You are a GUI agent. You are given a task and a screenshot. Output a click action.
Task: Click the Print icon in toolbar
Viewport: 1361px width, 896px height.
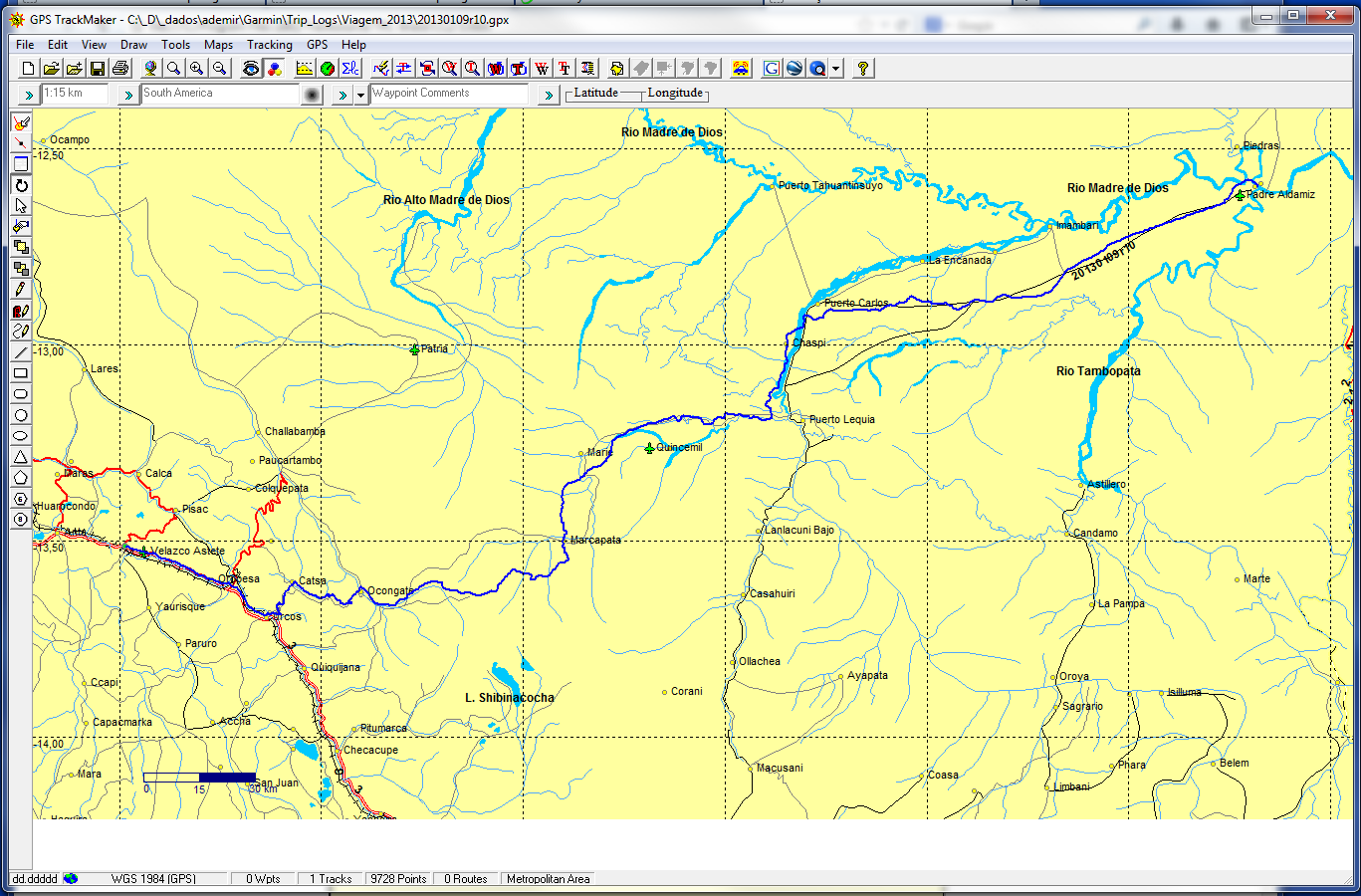(x=120, y=69)
